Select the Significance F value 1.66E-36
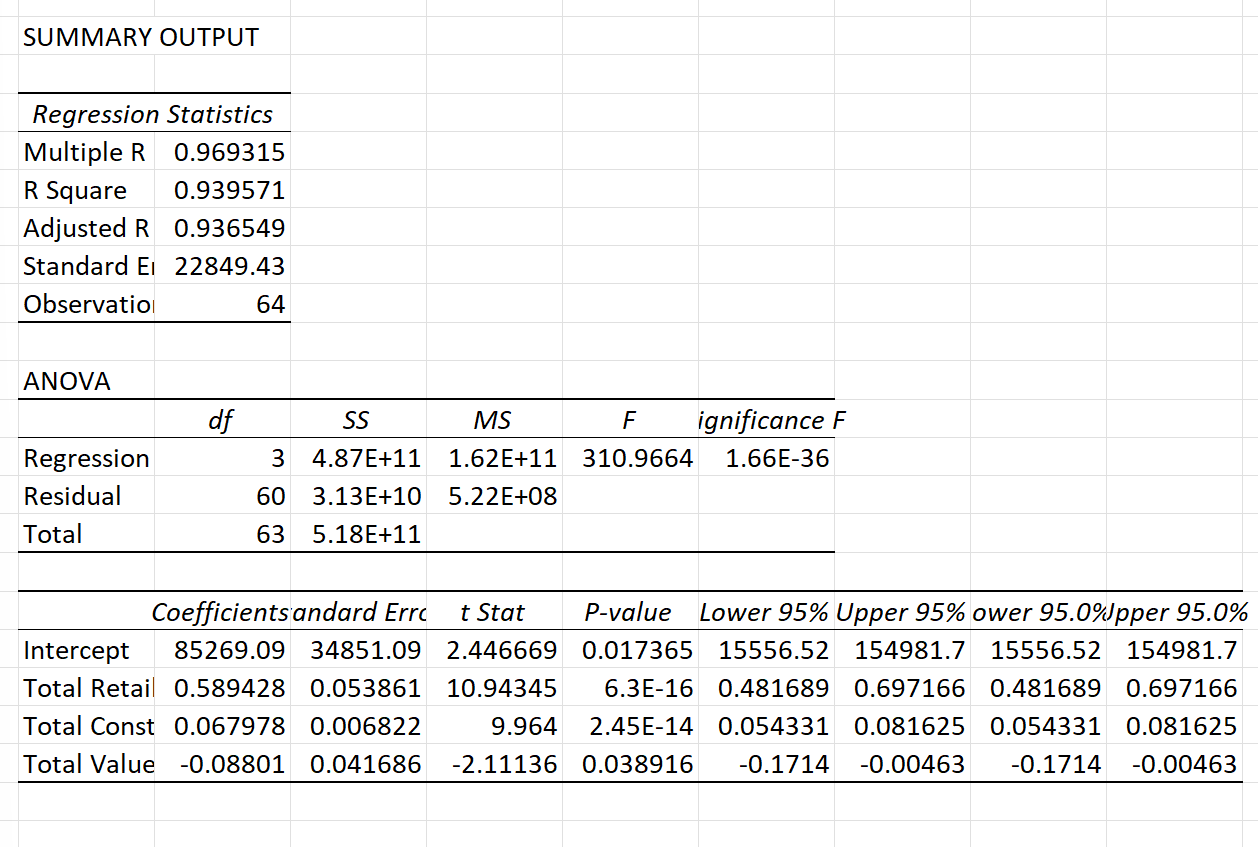The height and width of the screenshot is (847, 1258). point(775,459)
